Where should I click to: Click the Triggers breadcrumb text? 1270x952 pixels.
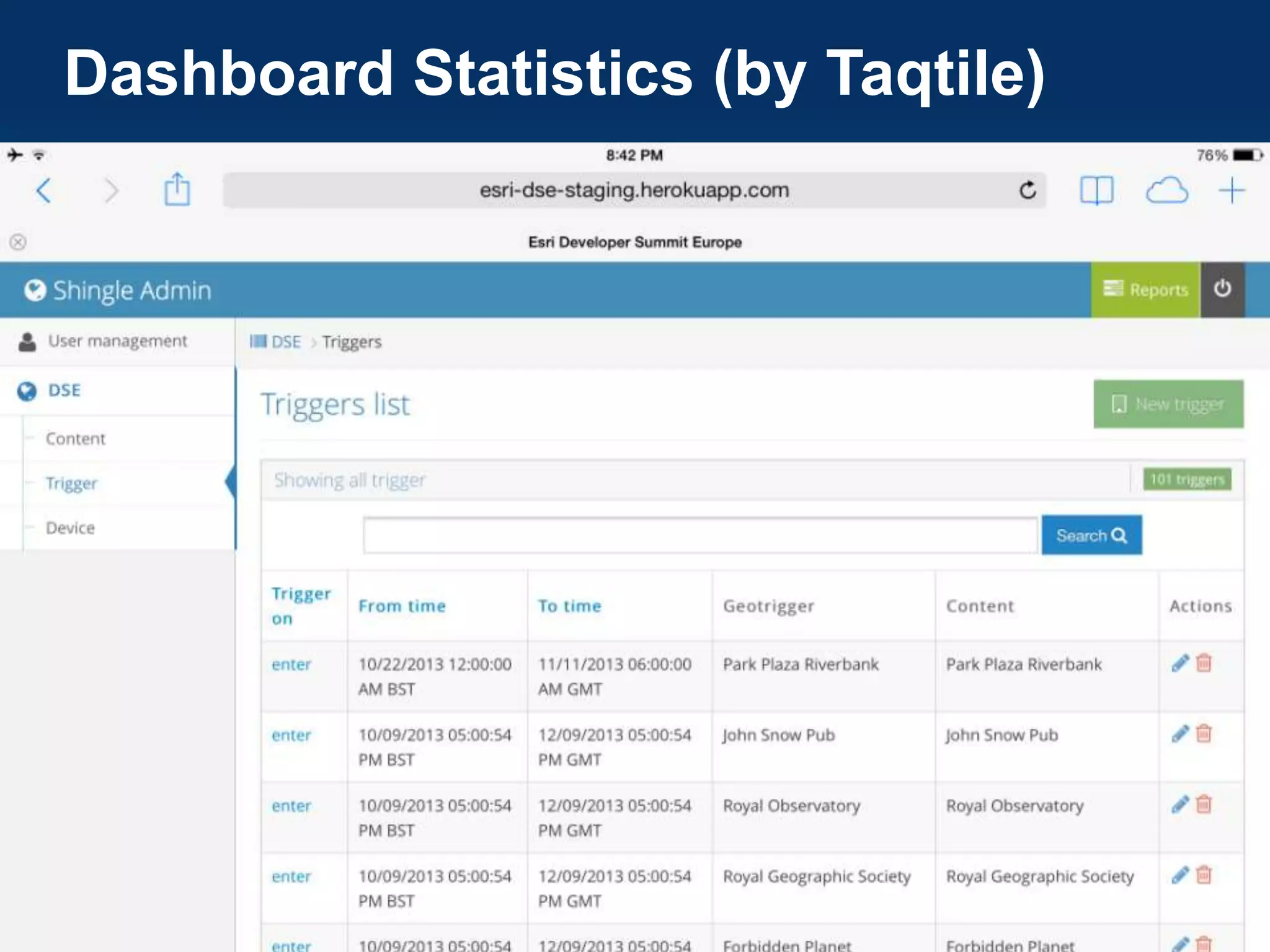pyautogui.click(x=352, y=342)
